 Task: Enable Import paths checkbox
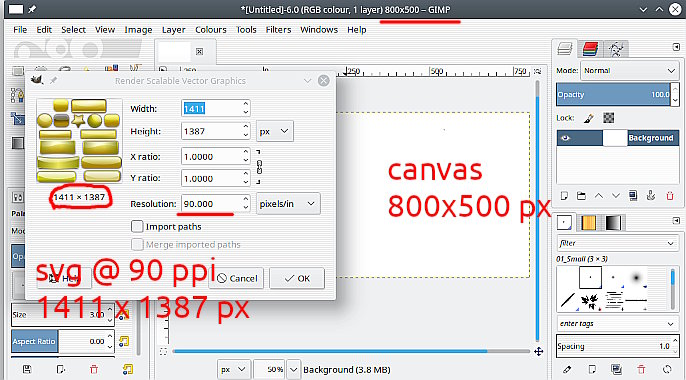tap(137, 227)
